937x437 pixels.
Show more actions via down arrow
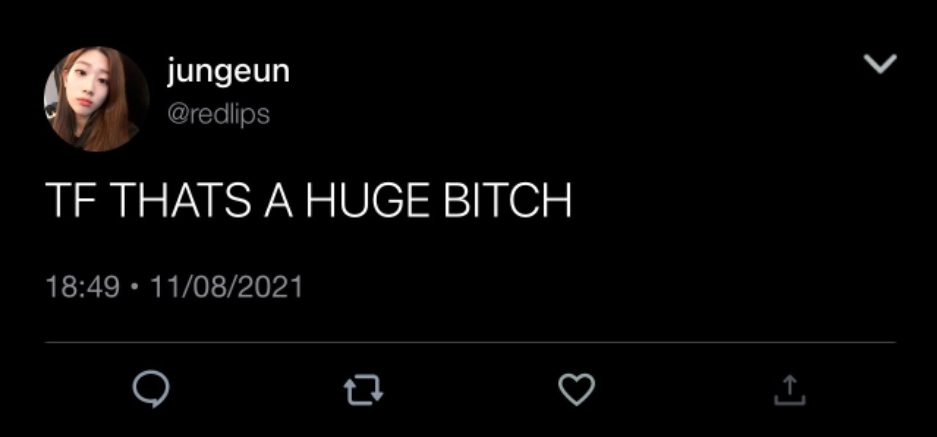880,63
